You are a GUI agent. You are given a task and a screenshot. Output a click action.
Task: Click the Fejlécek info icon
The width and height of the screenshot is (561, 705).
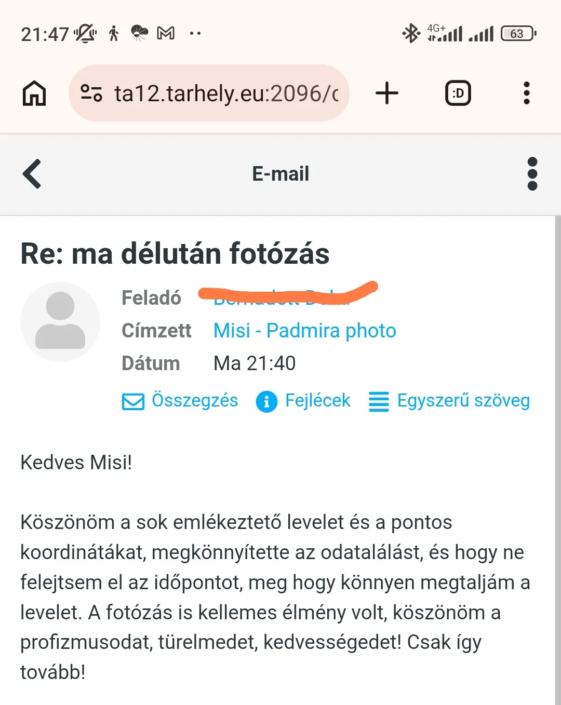(266, 401)
